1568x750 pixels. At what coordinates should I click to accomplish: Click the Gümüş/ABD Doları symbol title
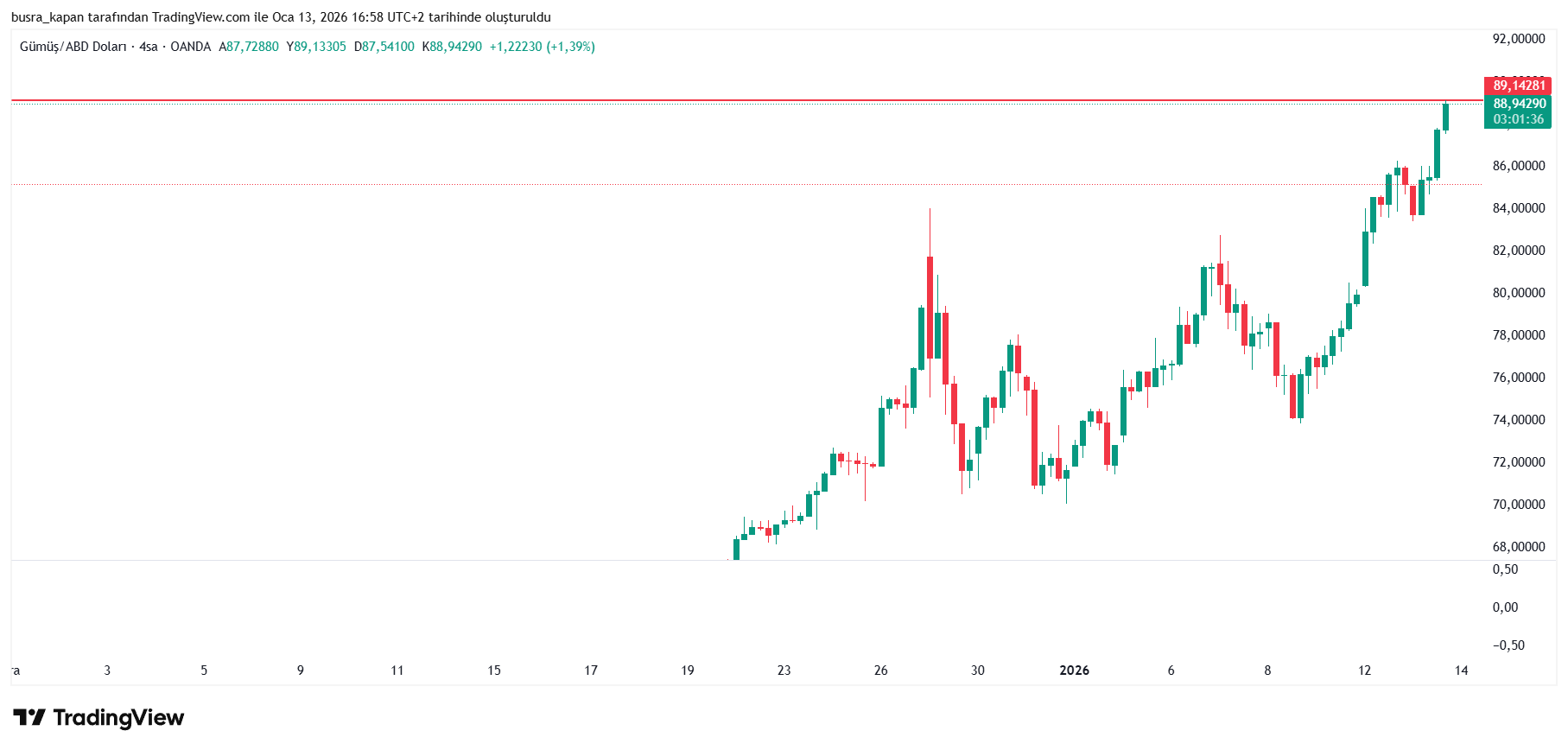tap(73, 47)
